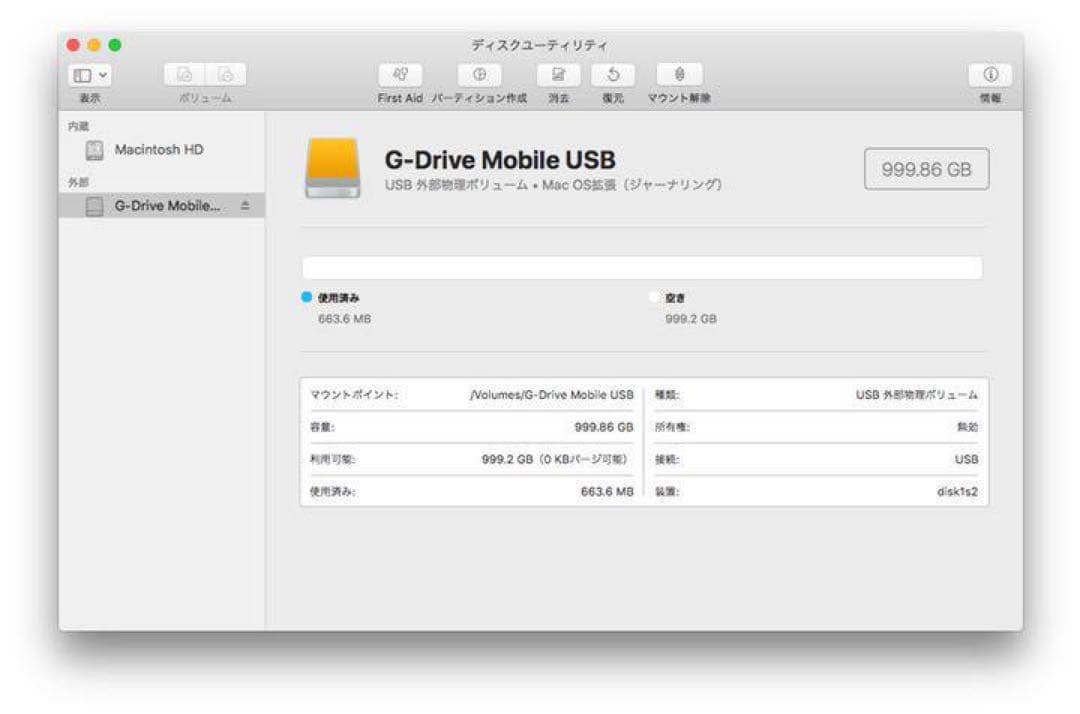This screenshot has width=1080, height=714.
Task: Open the パーティション作成 partition tool
Action: tap(479, 74)
